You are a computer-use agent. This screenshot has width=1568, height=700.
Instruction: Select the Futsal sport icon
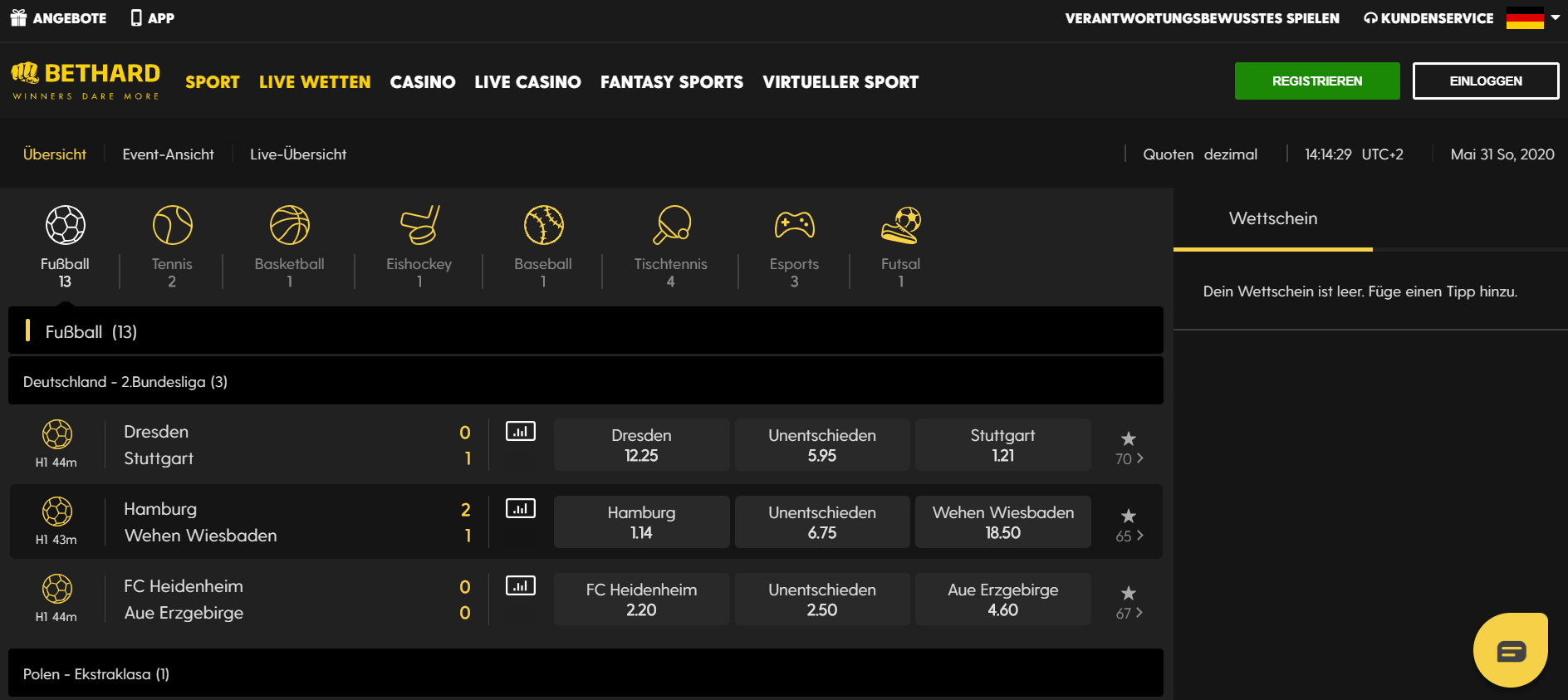click(901, 225)
